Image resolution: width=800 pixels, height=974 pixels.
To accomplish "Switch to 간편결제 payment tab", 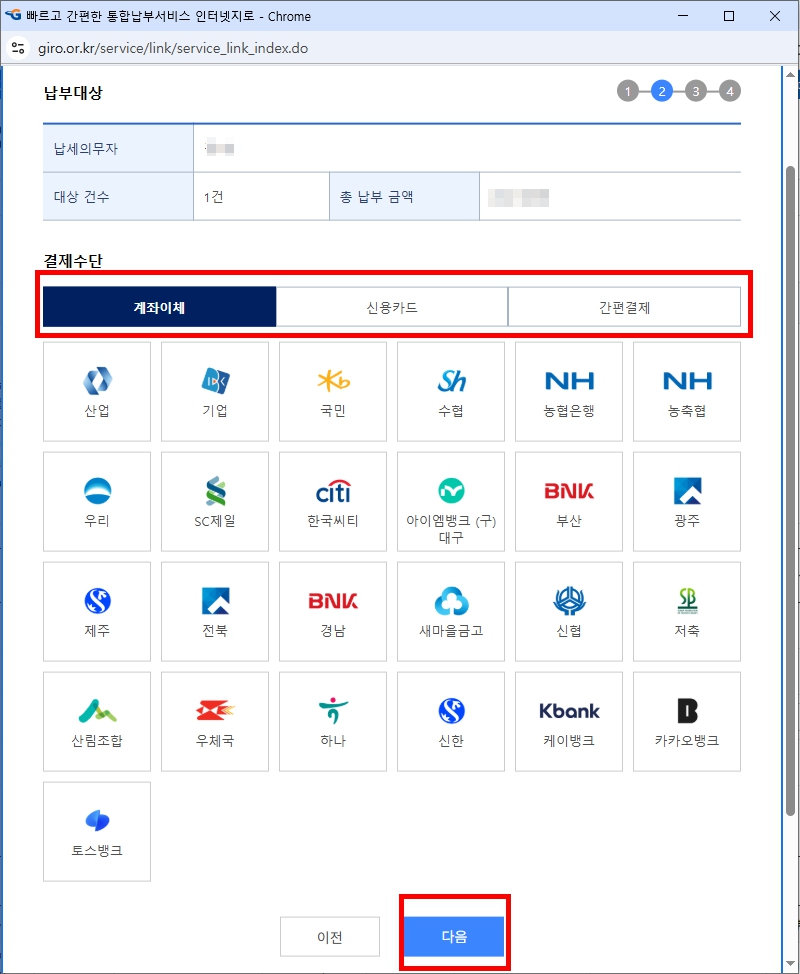I will point(624,307).
